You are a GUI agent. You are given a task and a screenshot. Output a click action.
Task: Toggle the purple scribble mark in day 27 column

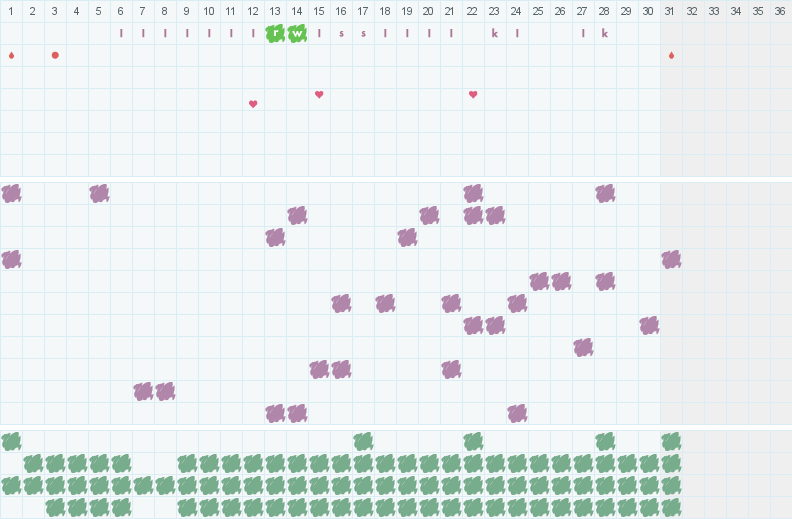[x=583, y=347]
